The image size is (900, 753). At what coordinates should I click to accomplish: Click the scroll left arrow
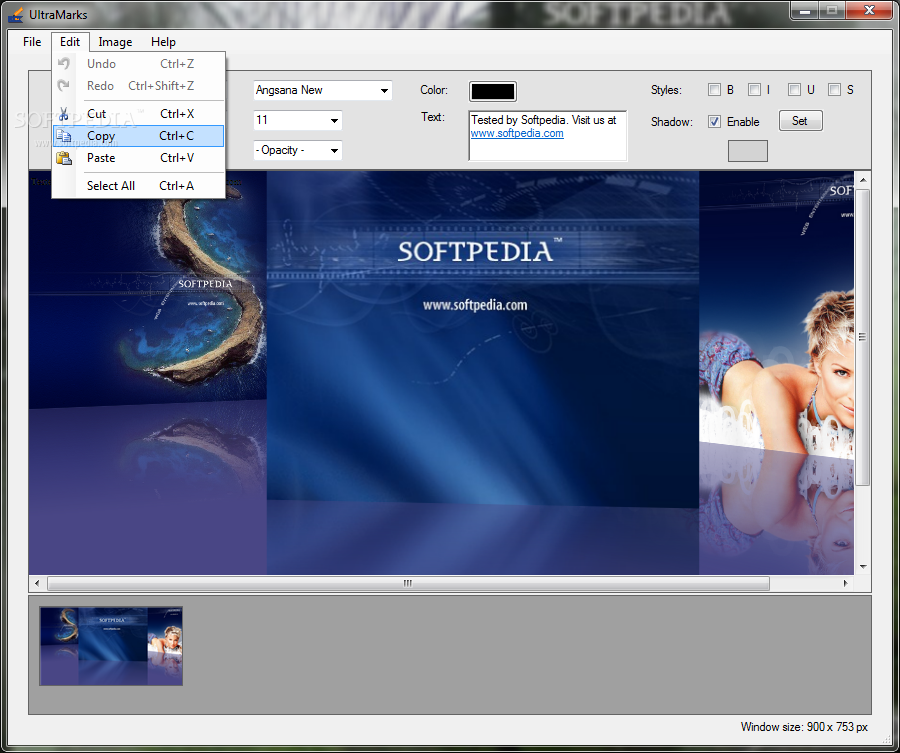pos(37,584)
